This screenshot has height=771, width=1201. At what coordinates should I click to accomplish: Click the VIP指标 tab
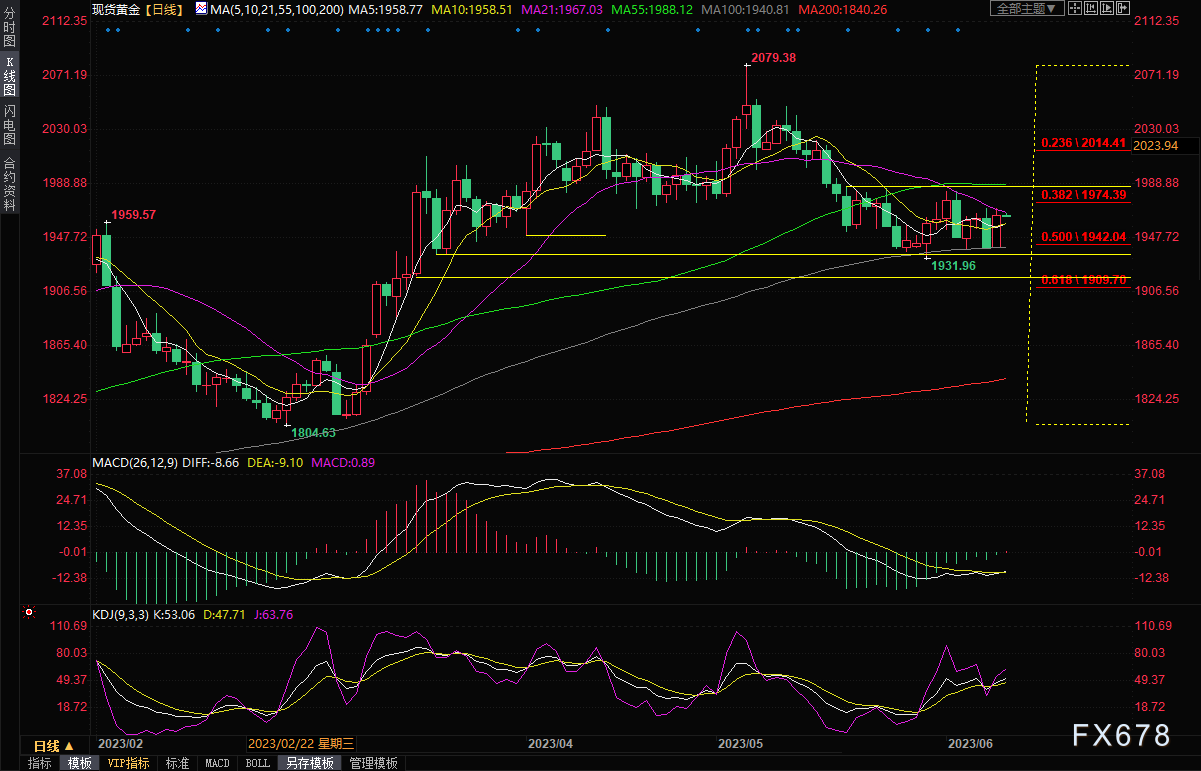click(128, 763)
